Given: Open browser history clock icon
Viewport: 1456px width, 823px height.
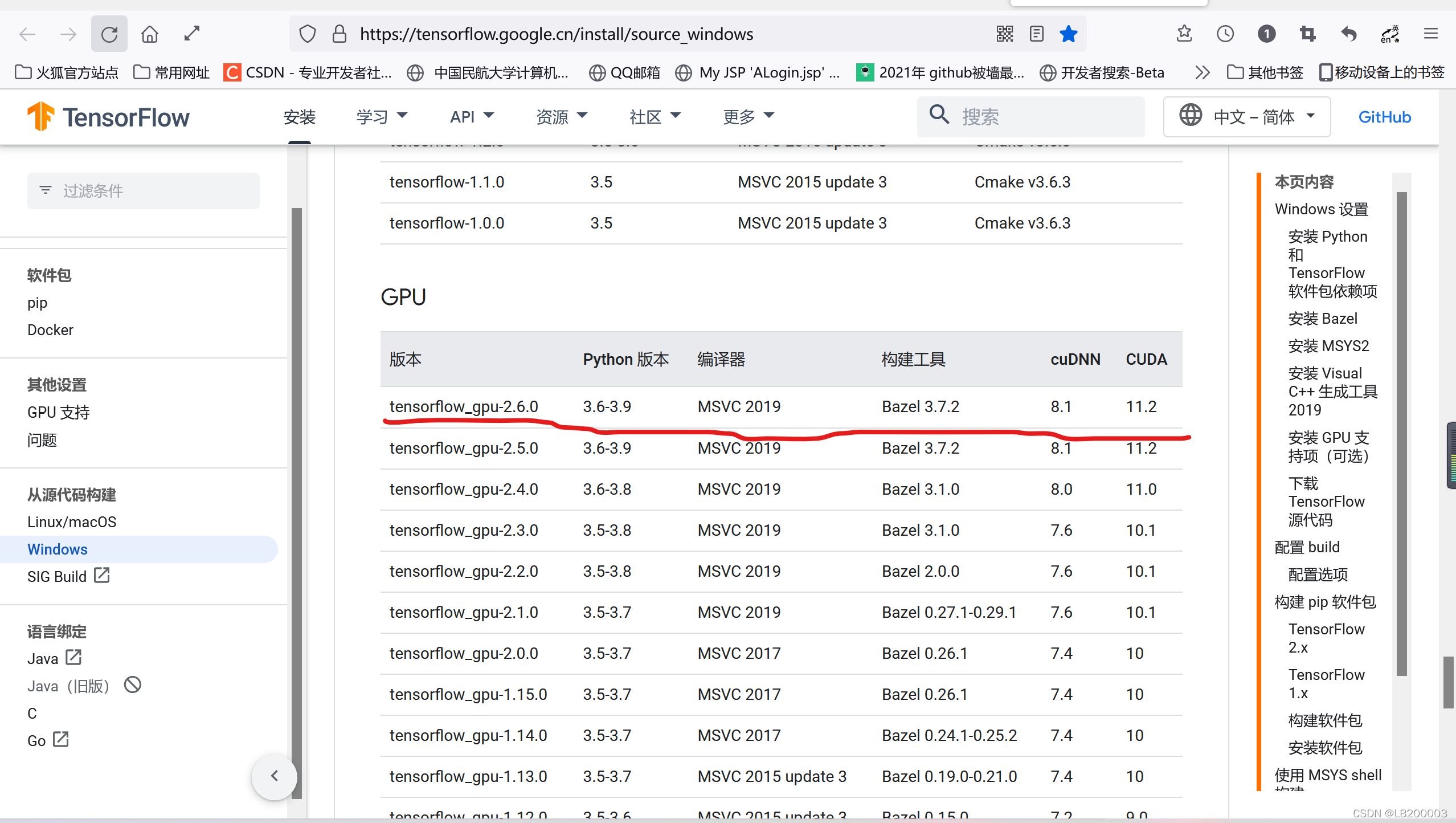Looking at the screenshot, I should (x=1225, y=34).
